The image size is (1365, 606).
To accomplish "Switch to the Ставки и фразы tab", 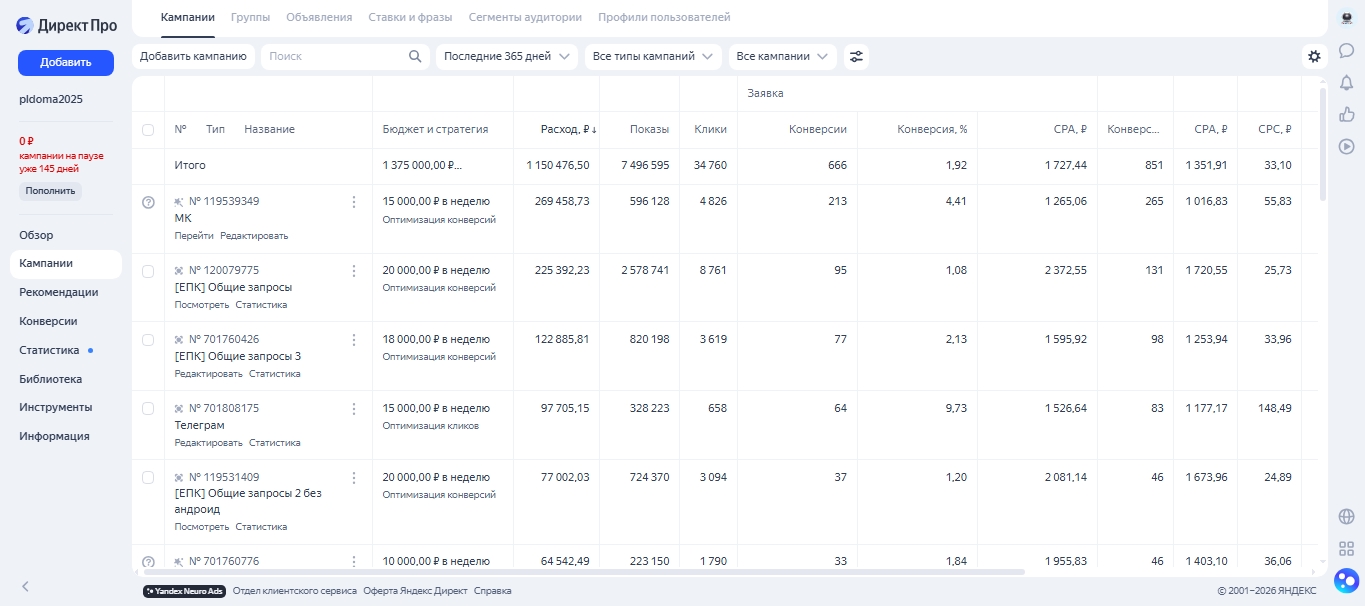I will (x=410, y=17).
